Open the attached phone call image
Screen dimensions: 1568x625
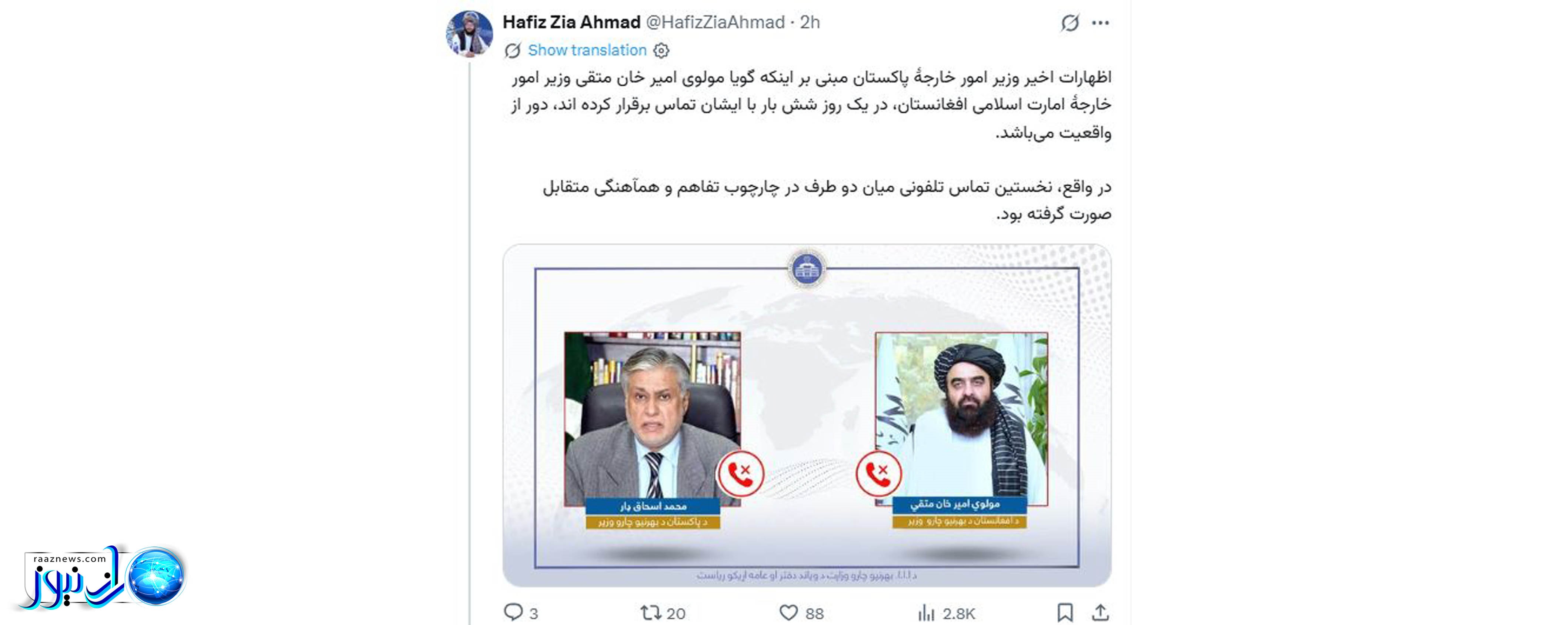tap(807, 415)
